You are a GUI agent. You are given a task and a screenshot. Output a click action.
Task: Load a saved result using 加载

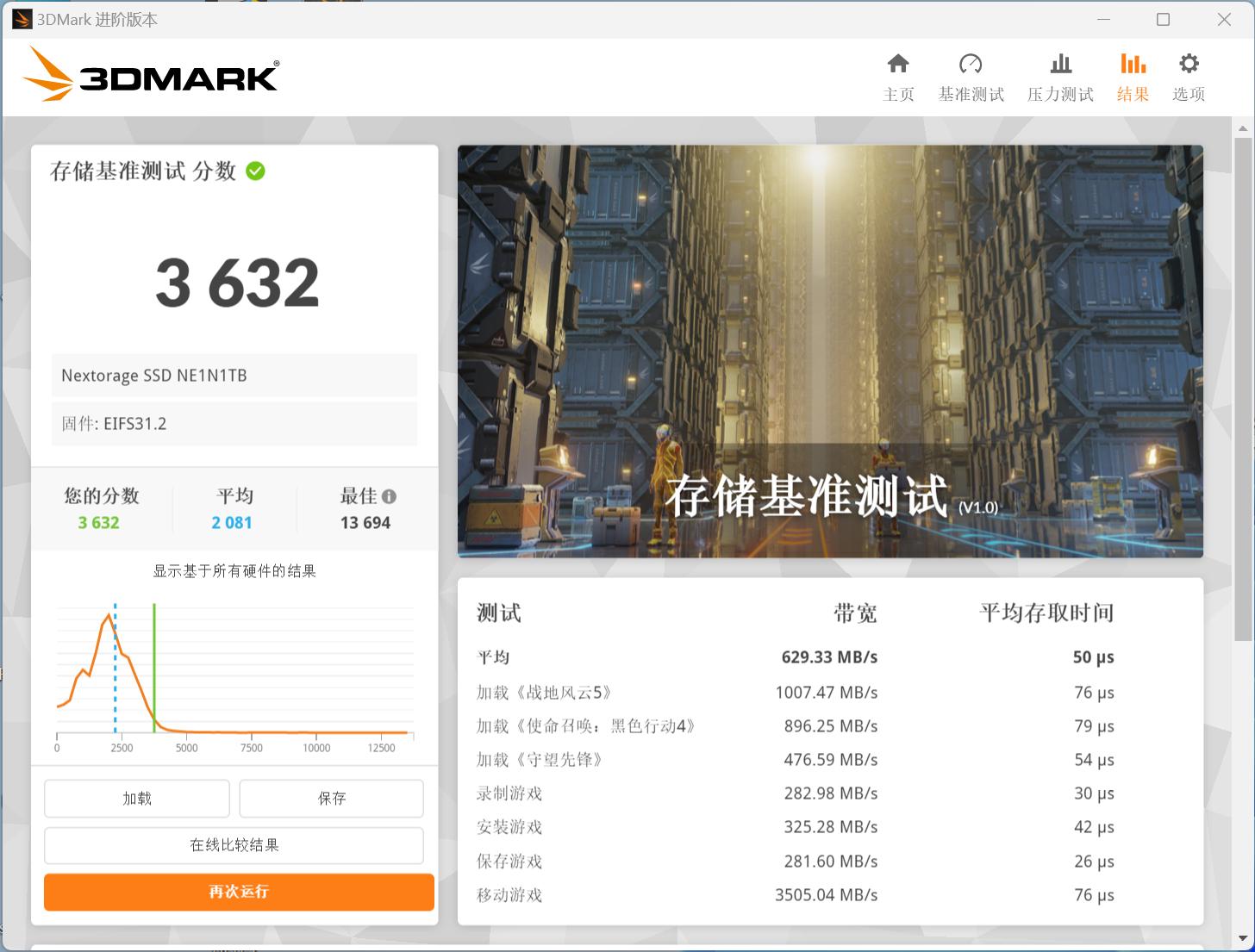click(x=136, y=798)
